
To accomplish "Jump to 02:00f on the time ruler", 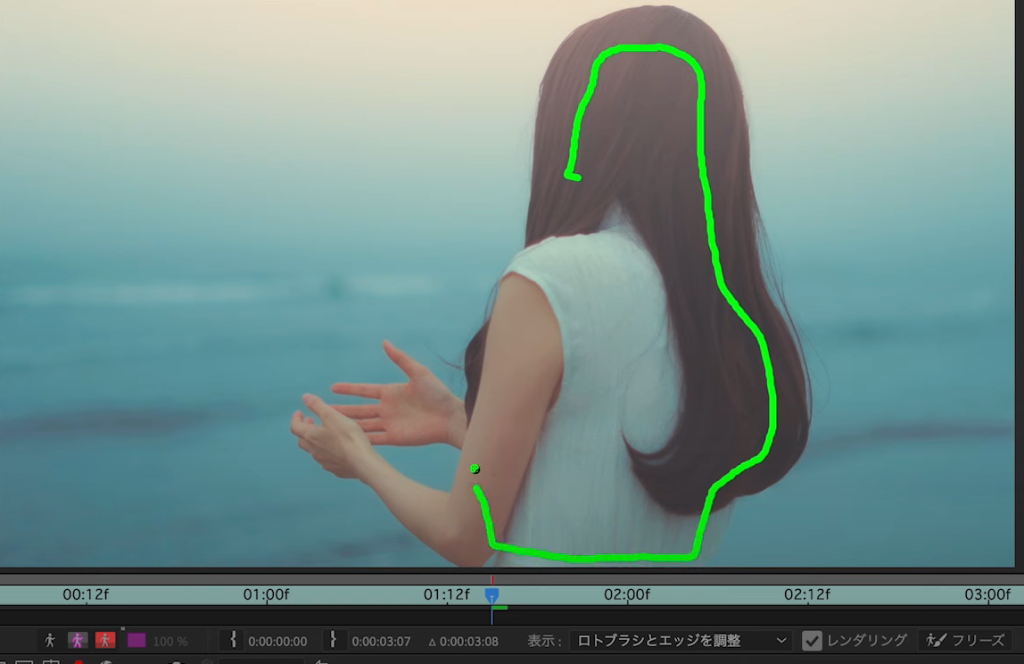I will pos(627,595).
